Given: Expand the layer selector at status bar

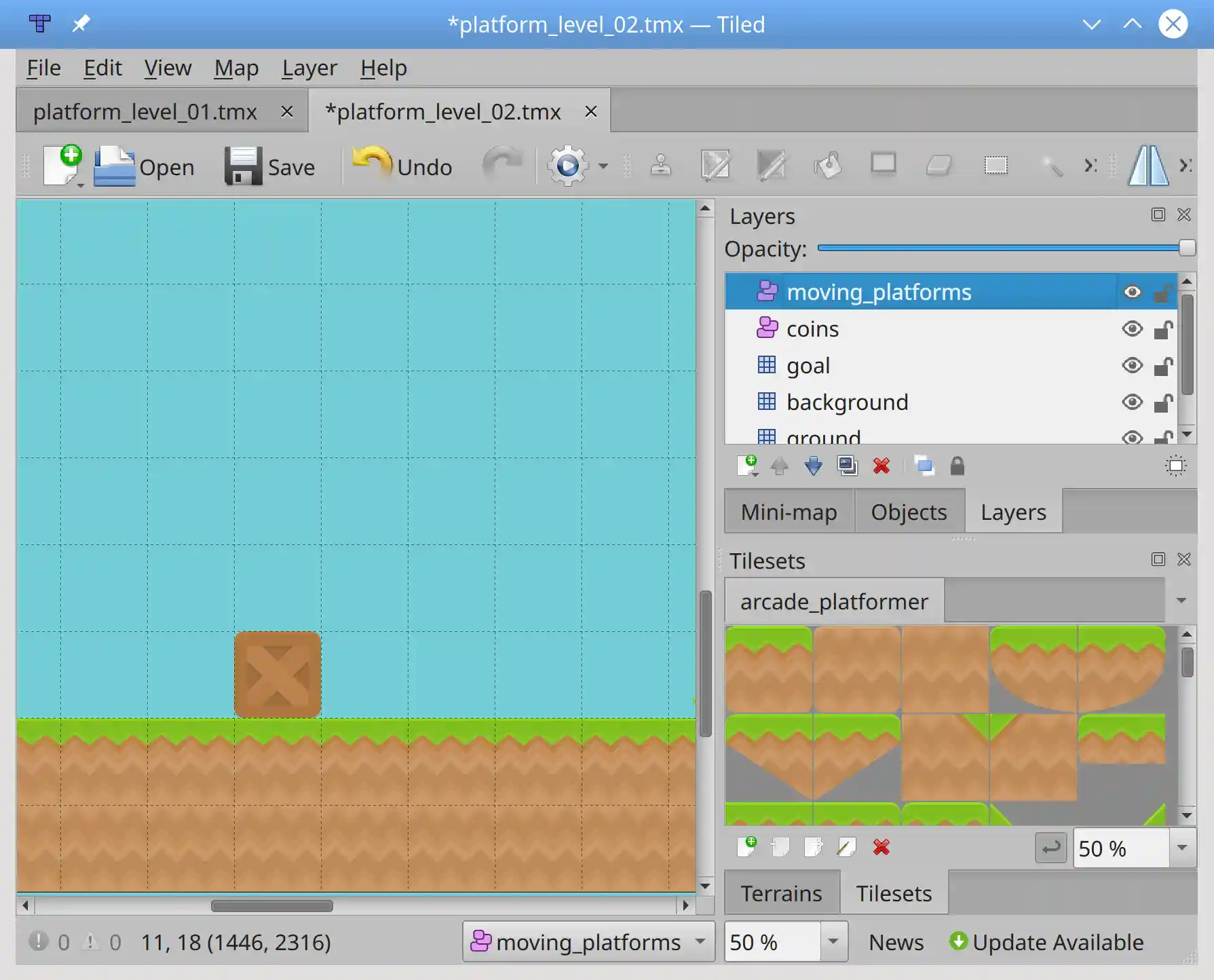Looking at the screenshot, I should [x=700, y=942].
